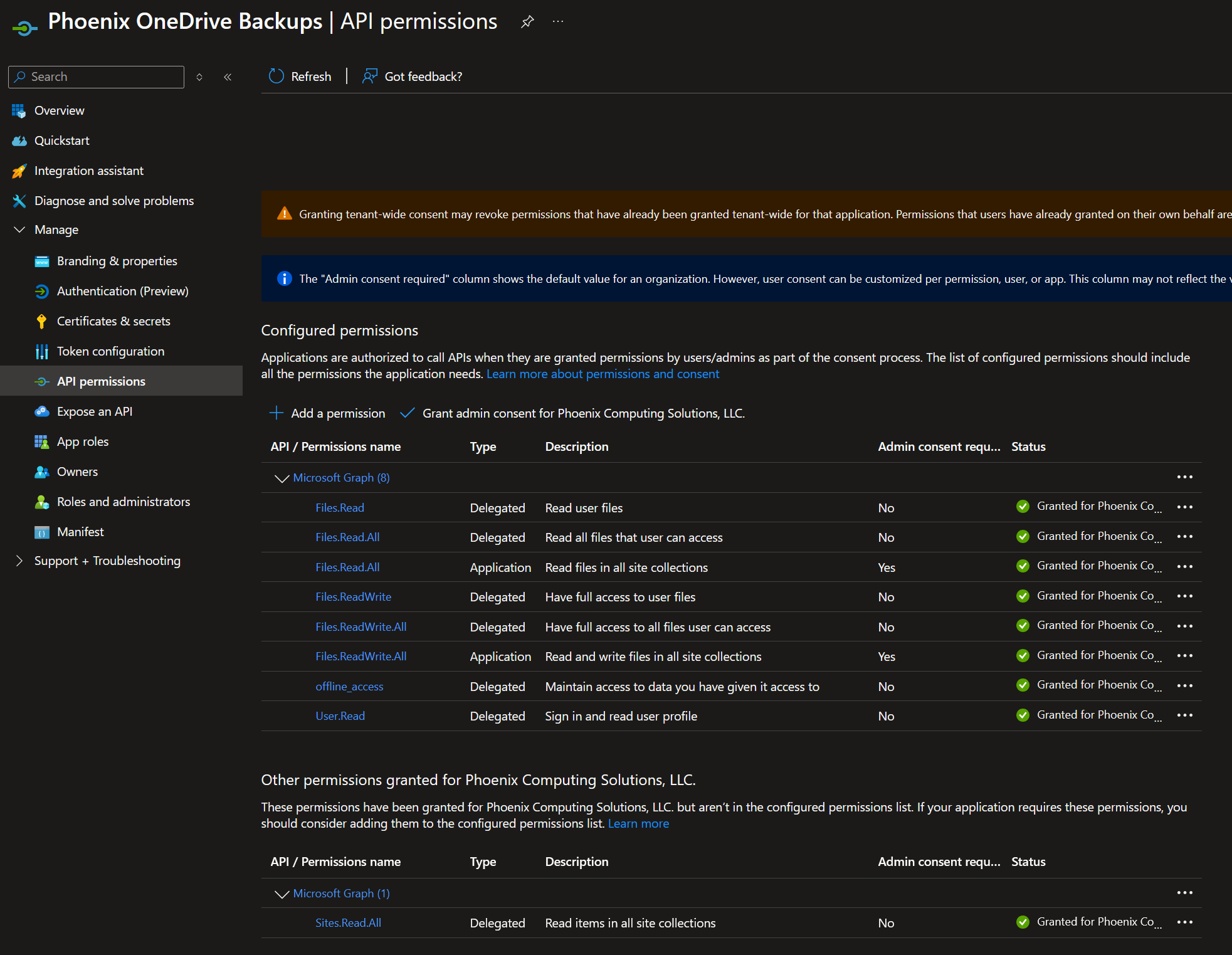Click the Certificates & secrets key icon
The image size is (1232, 955).
[x=41, y=321]
